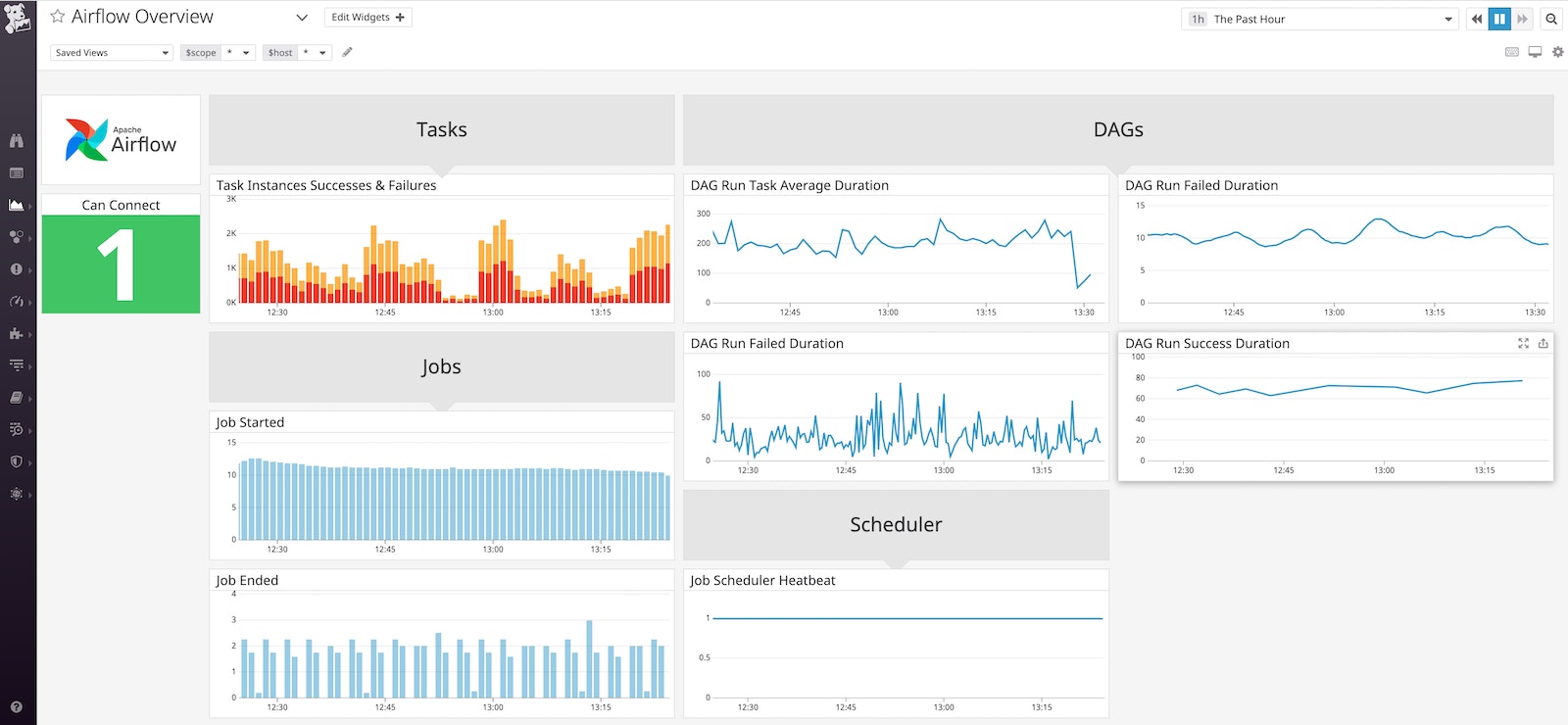Open the binoculars icon in the sidebar

pos(17,141)
